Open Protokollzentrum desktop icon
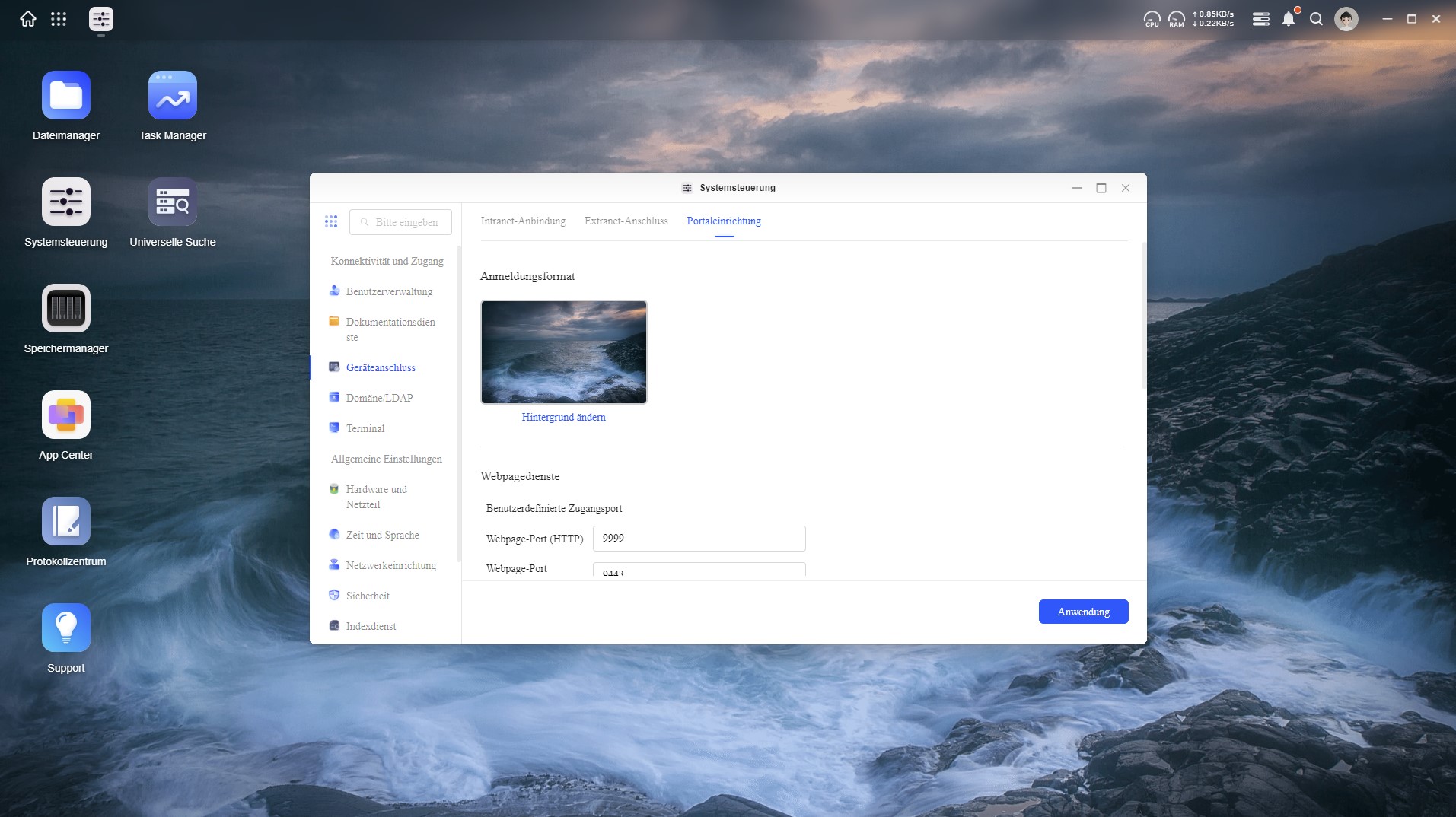This screenshot has width=1456, height=817. pos(66,522)
